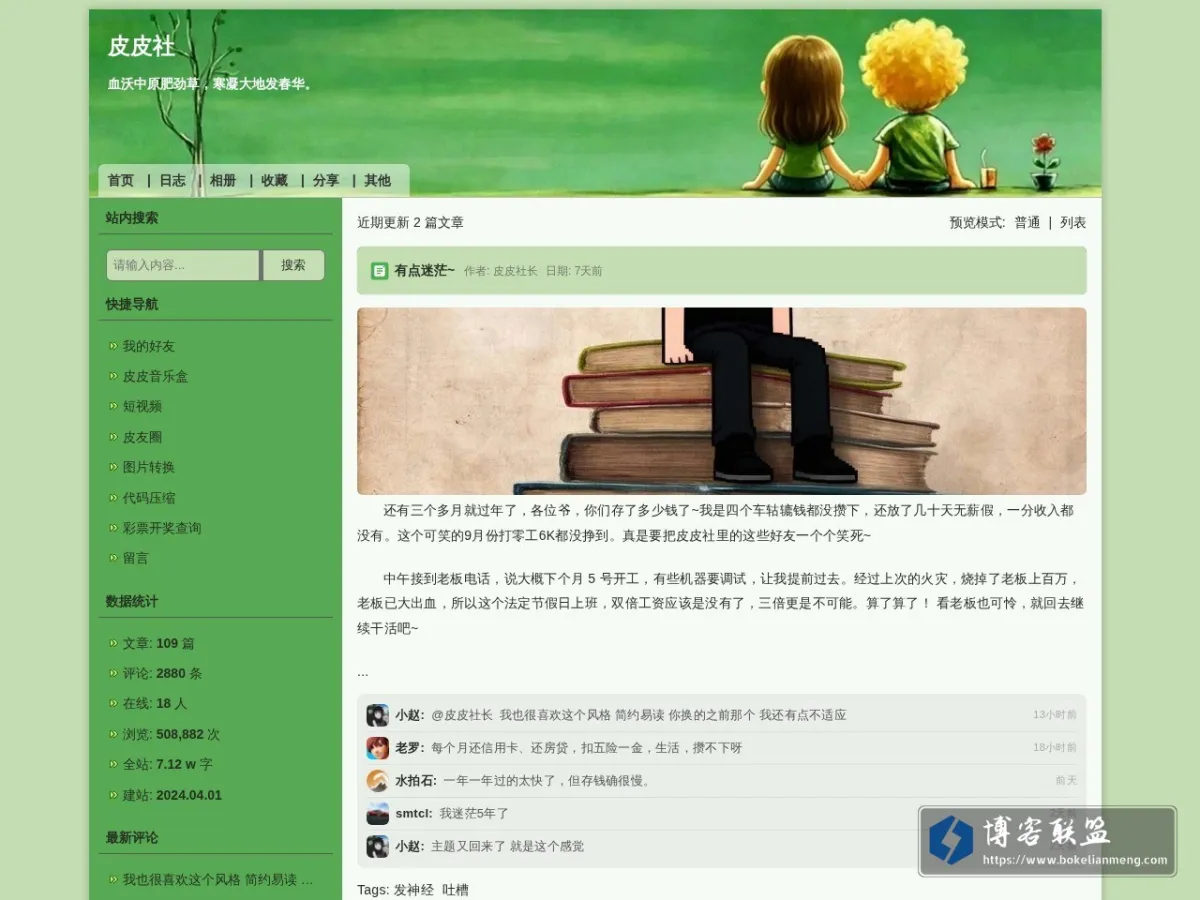The width and height of the screenshot is (1200, 900).
Task: Open 我的好友 in quick navigation
Action: [148, 346]
